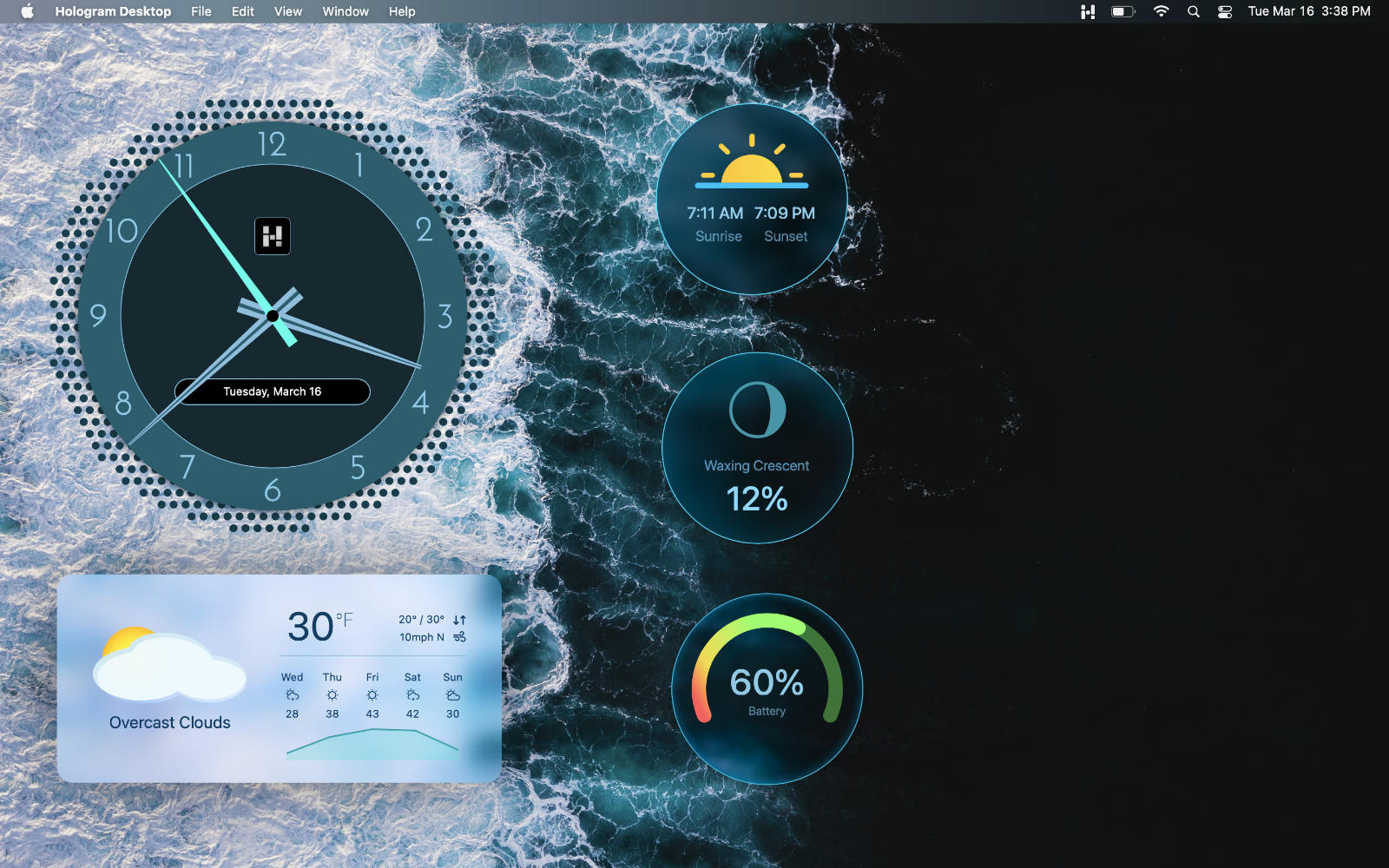The image size is (1389, 868).
Task: Click the Hologram icon in the menu bar
Action: [x=1088, y=11]
